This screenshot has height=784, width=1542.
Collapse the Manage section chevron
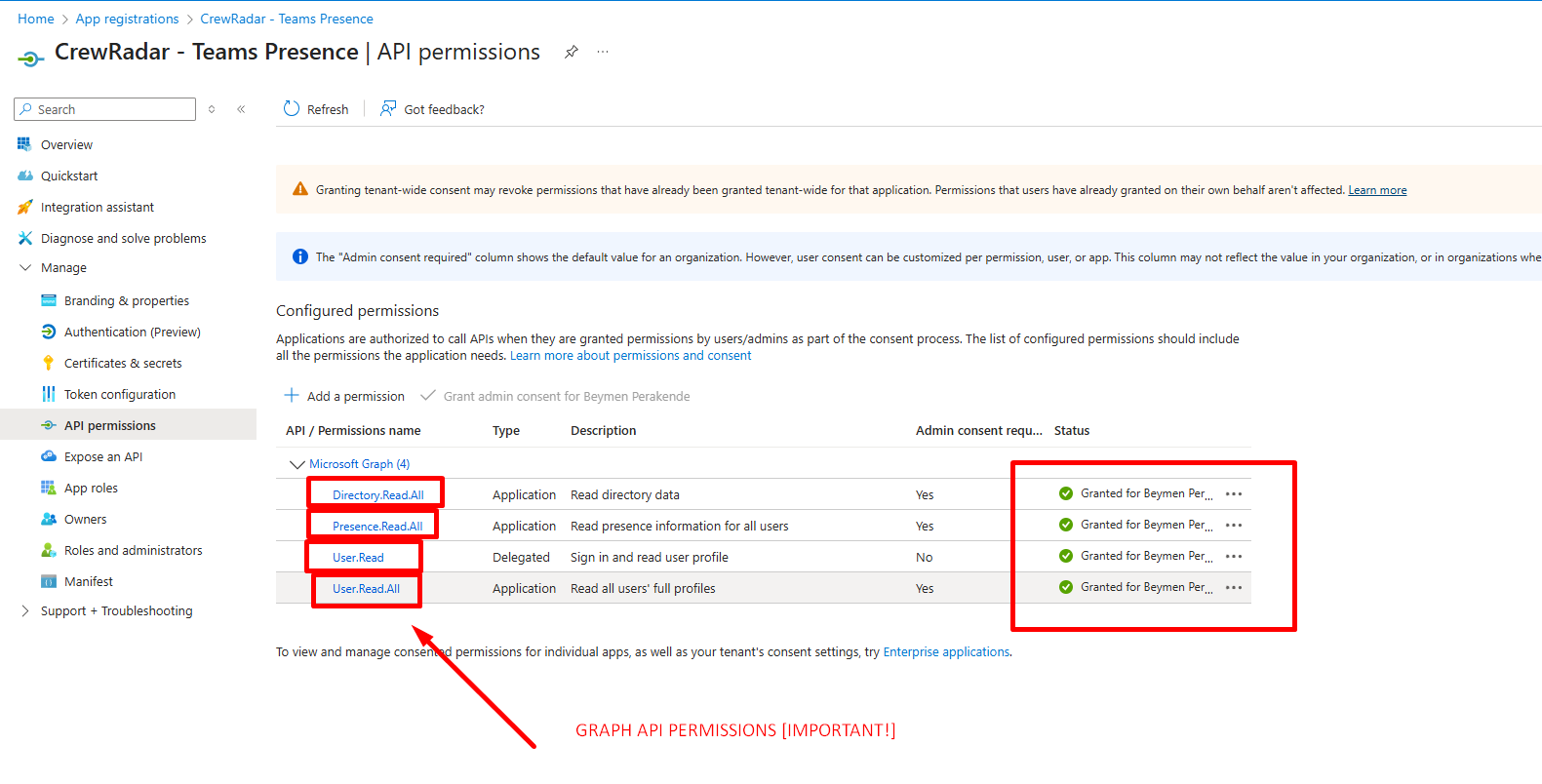(25, 267)
